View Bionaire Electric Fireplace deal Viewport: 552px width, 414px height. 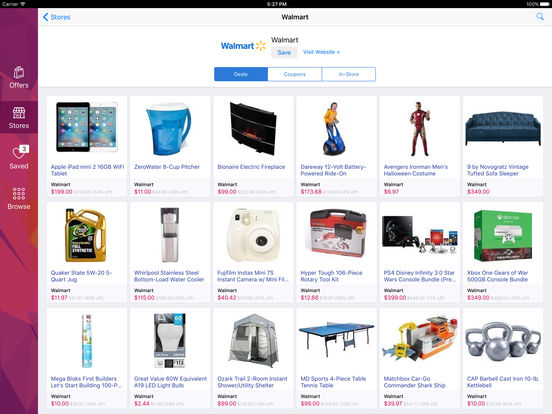(253, 146)
